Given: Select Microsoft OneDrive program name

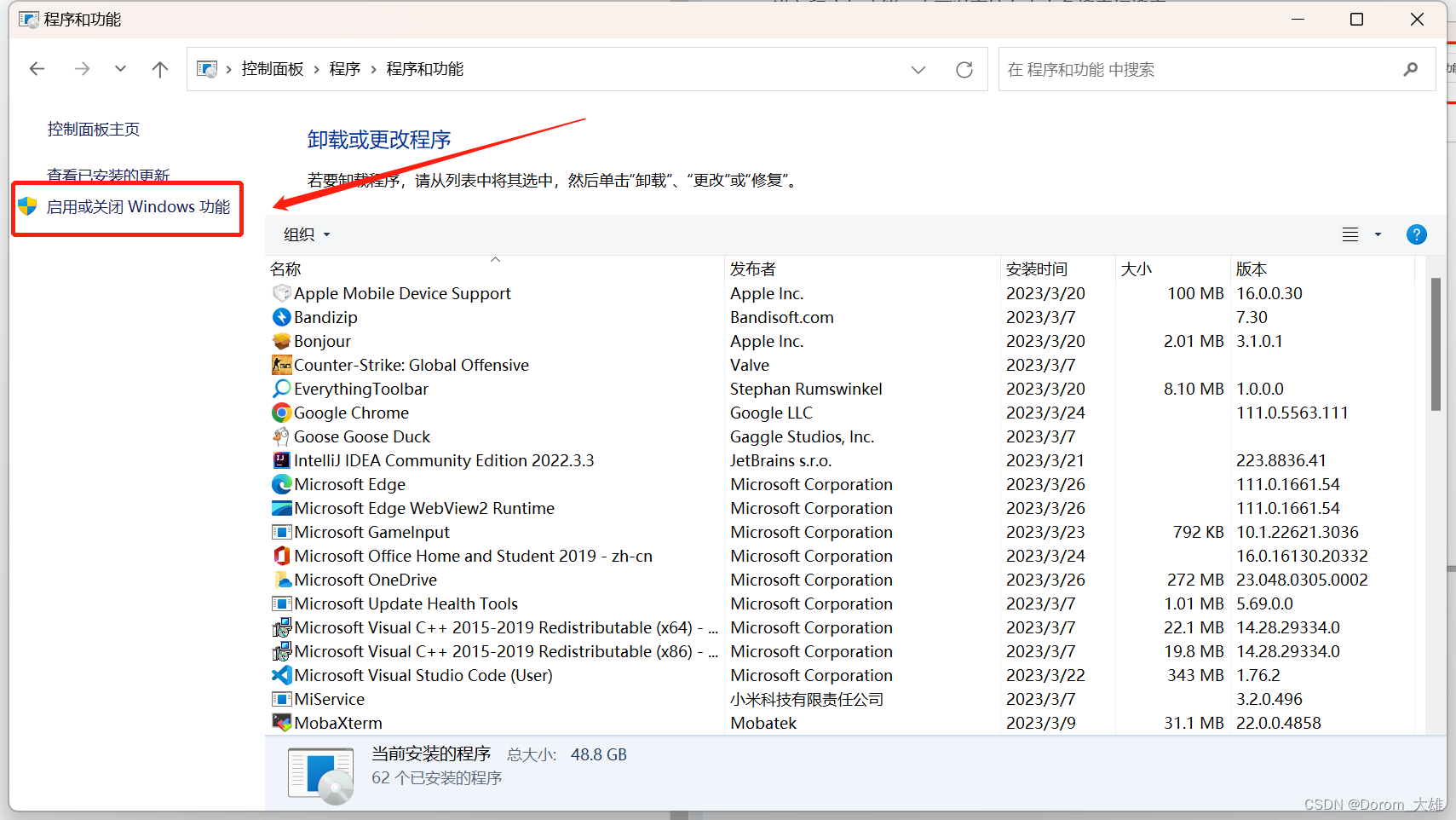Looking at the screenshot, I should (365, 580).
